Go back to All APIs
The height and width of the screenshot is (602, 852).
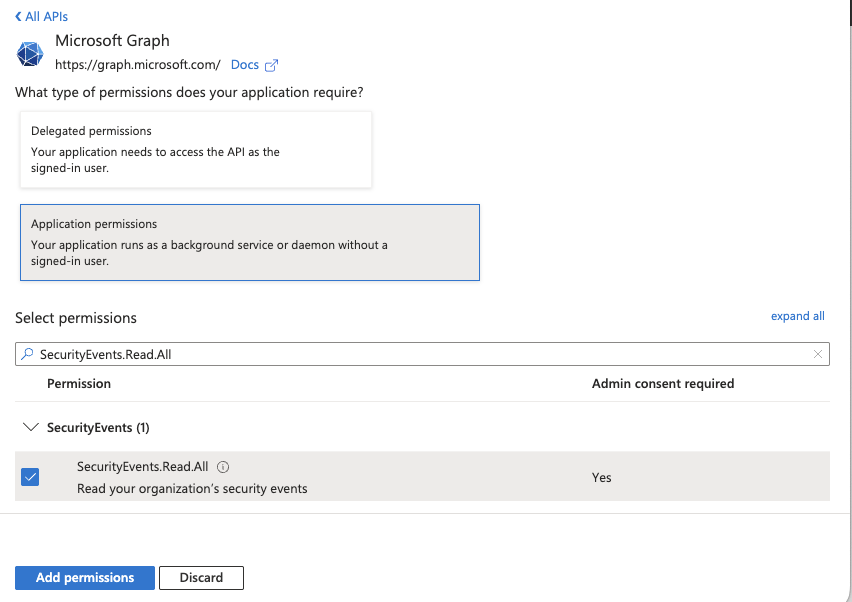coord(42,17)
